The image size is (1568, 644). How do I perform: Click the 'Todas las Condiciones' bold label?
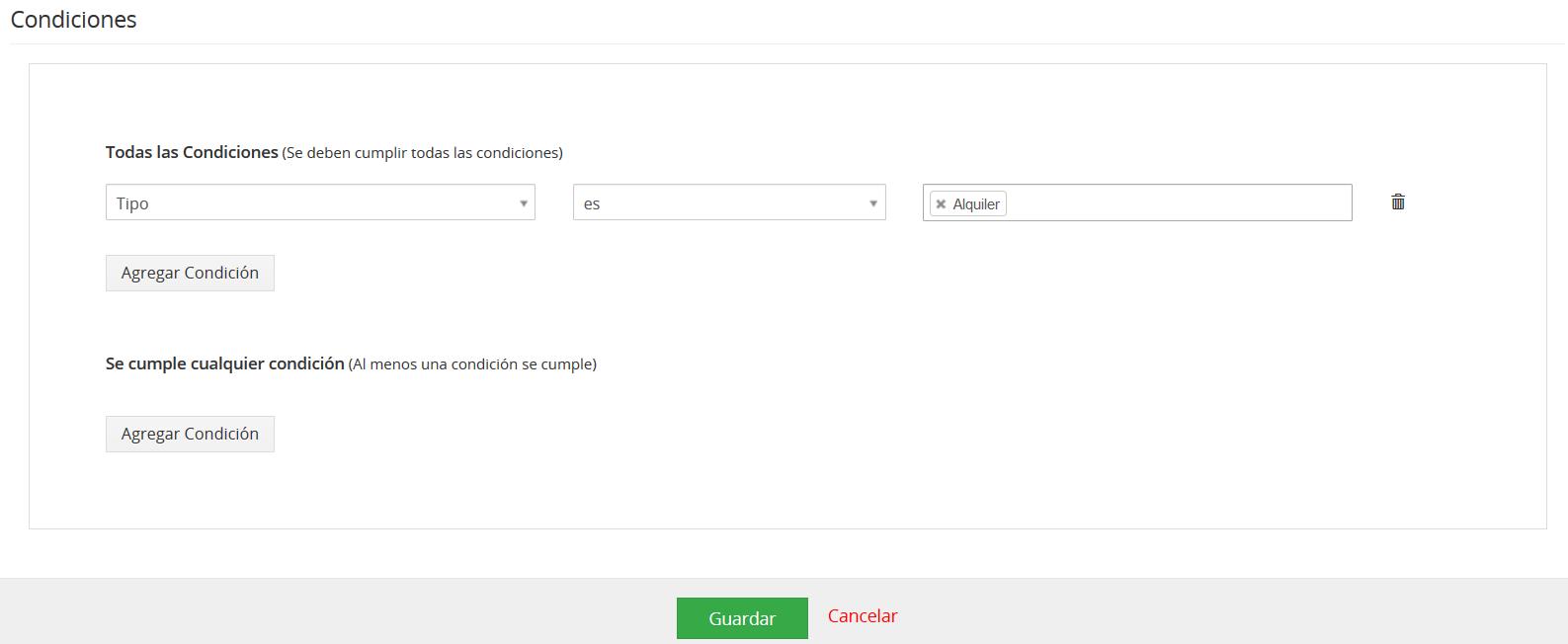[x=192, y=152]
